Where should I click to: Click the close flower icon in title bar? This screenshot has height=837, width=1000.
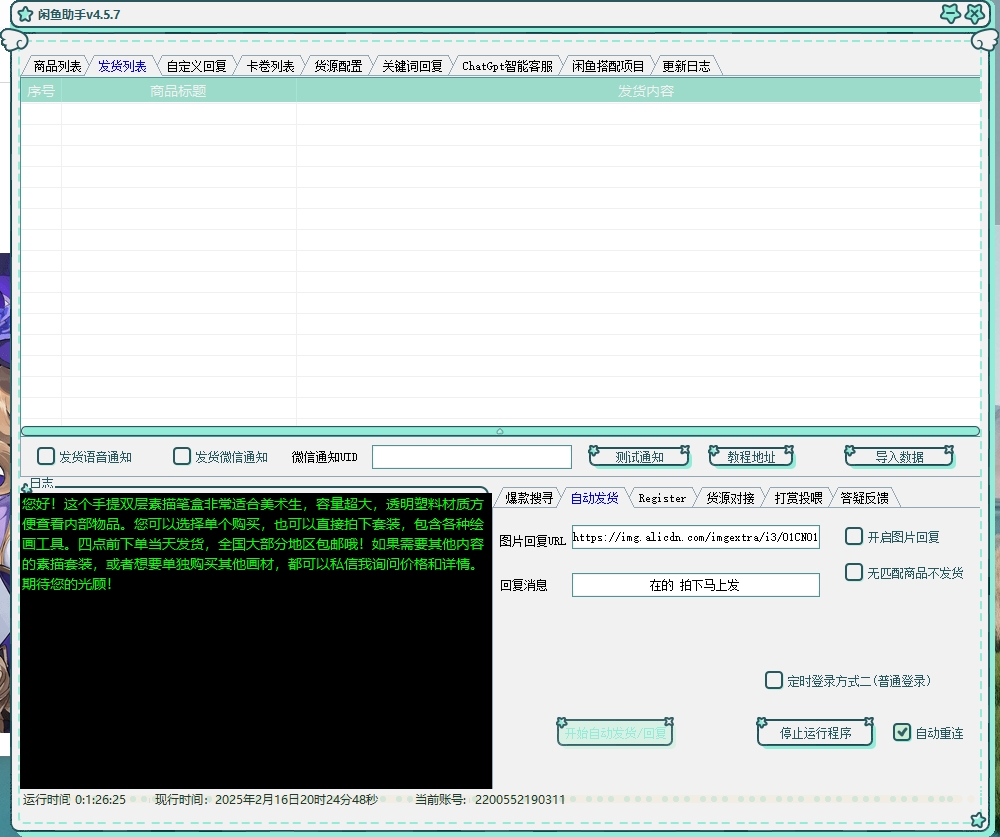point(974,13)
